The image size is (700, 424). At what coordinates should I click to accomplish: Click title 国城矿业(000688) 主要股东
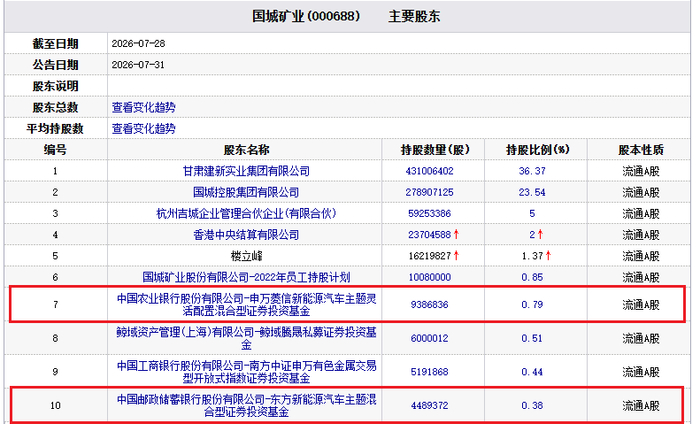[x=346, y=17]
